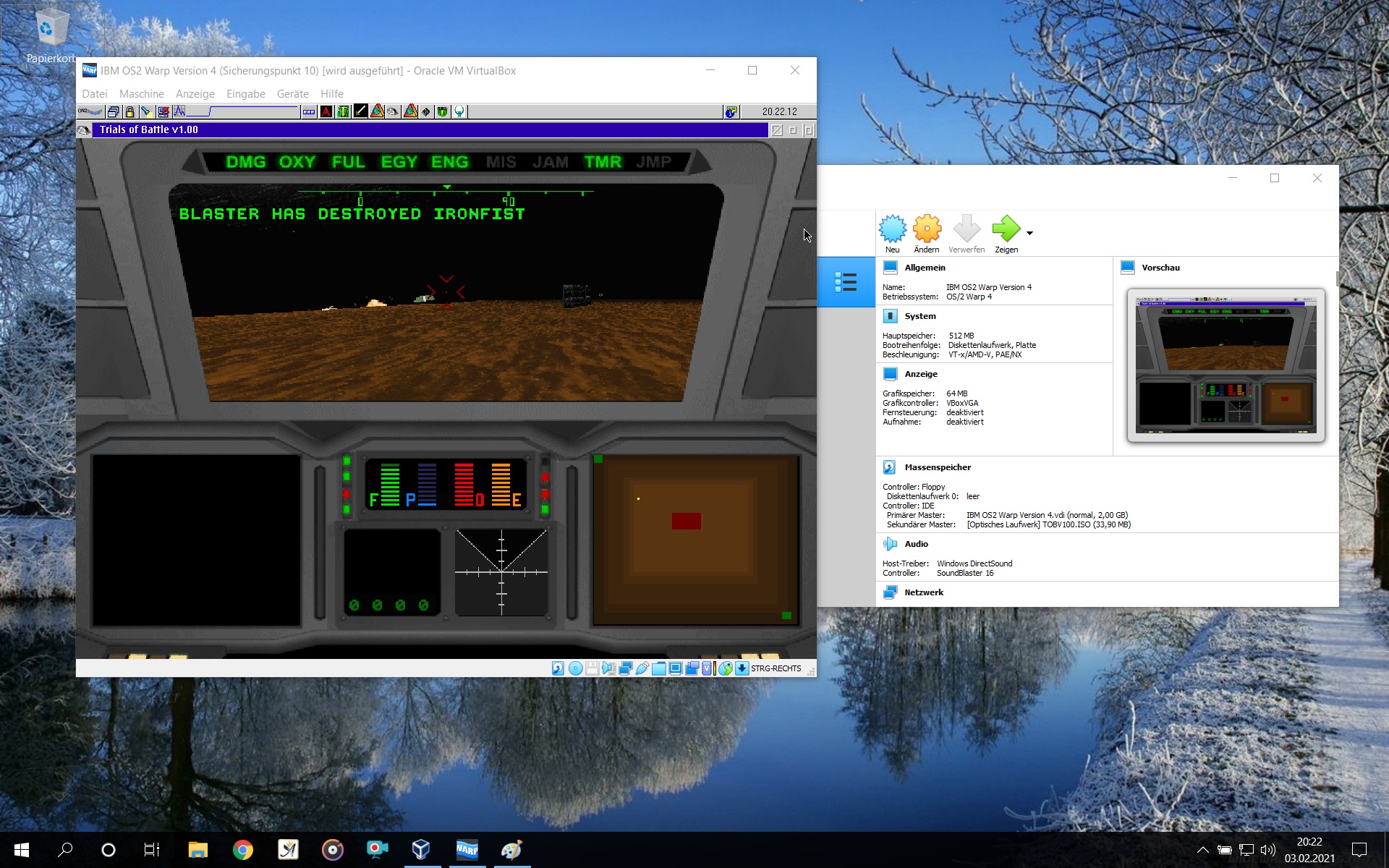This screenshot has width=1389, height=868.
Task: Click the black pen tray icon on WarpCenter
Action: (360, 111)
